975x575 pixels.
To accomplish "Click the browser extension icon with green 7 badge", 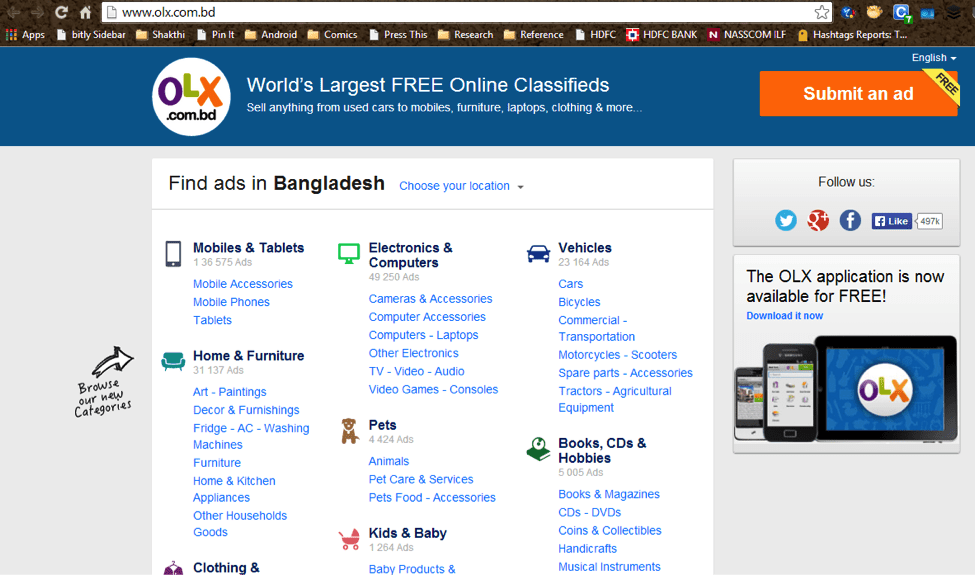I will 901,12.
